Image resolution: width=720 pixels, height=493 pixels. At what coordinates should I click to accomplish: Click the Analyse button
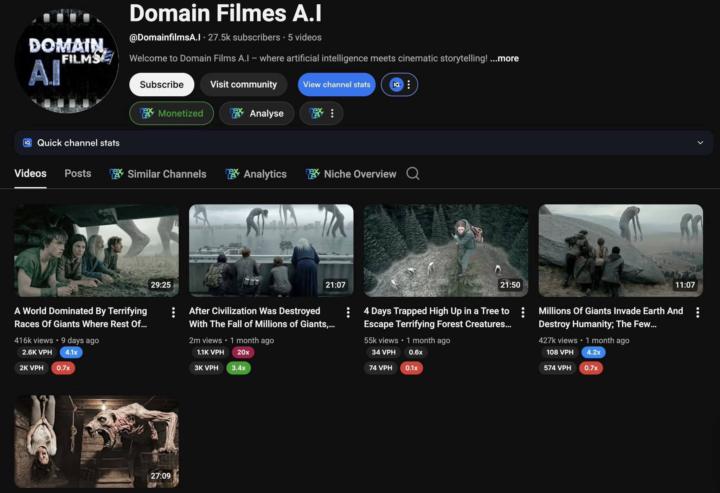tap(257, 113)
